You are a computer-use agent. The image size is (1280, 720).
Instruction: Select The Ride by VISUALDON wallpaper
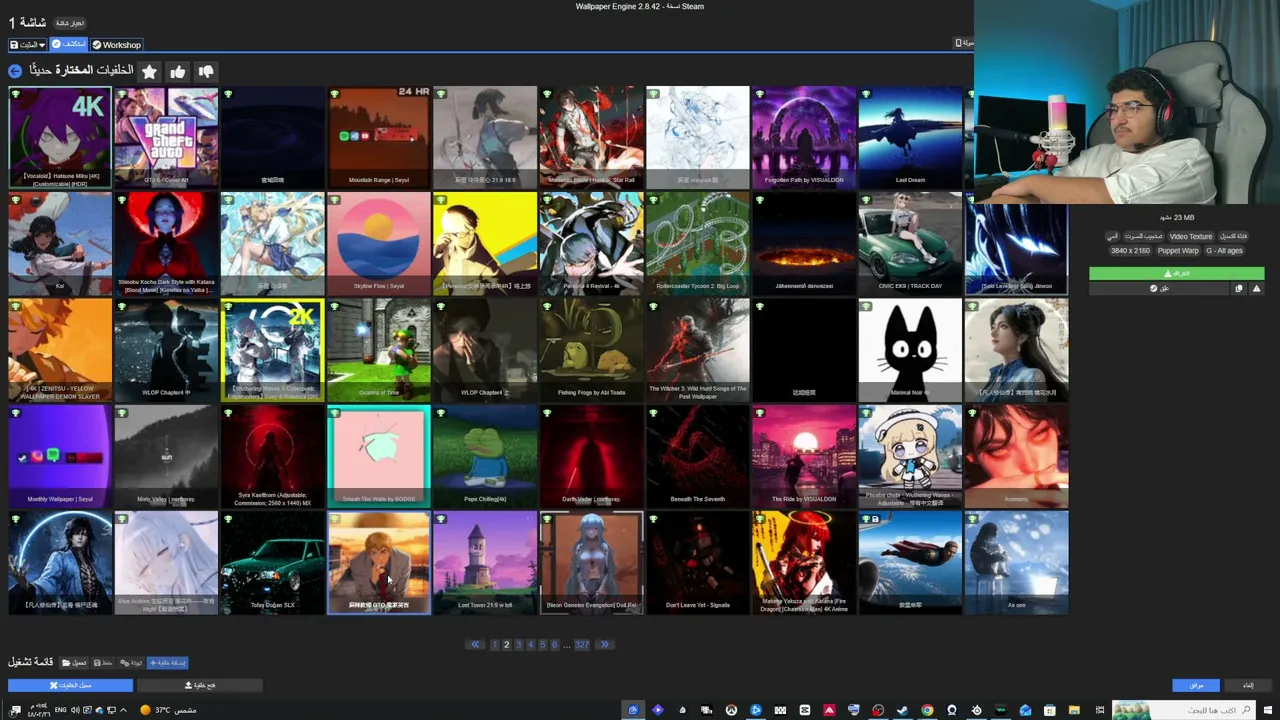804,456
